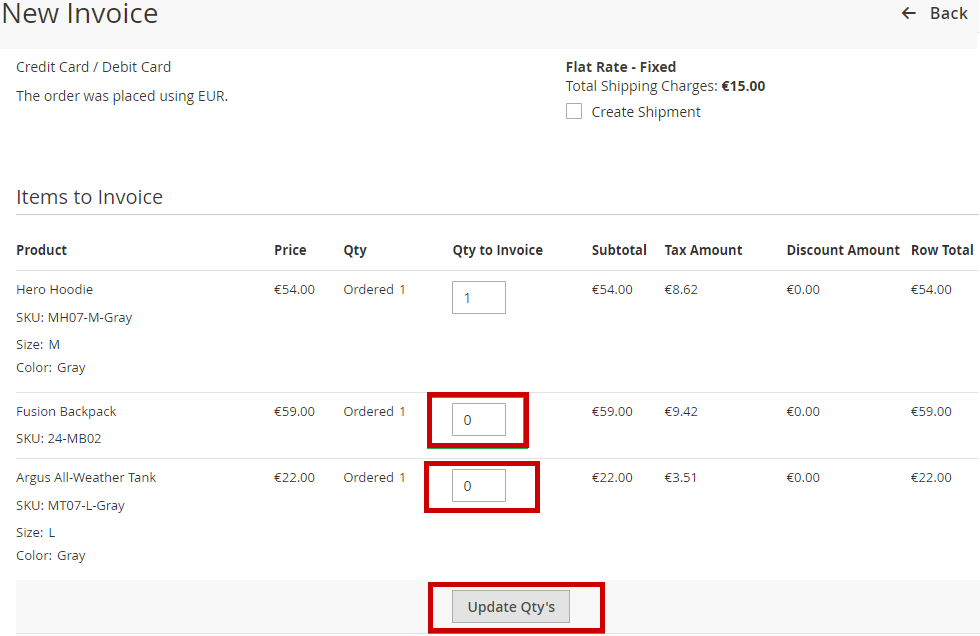Click the Create Shipment label

tap(646, 112)
